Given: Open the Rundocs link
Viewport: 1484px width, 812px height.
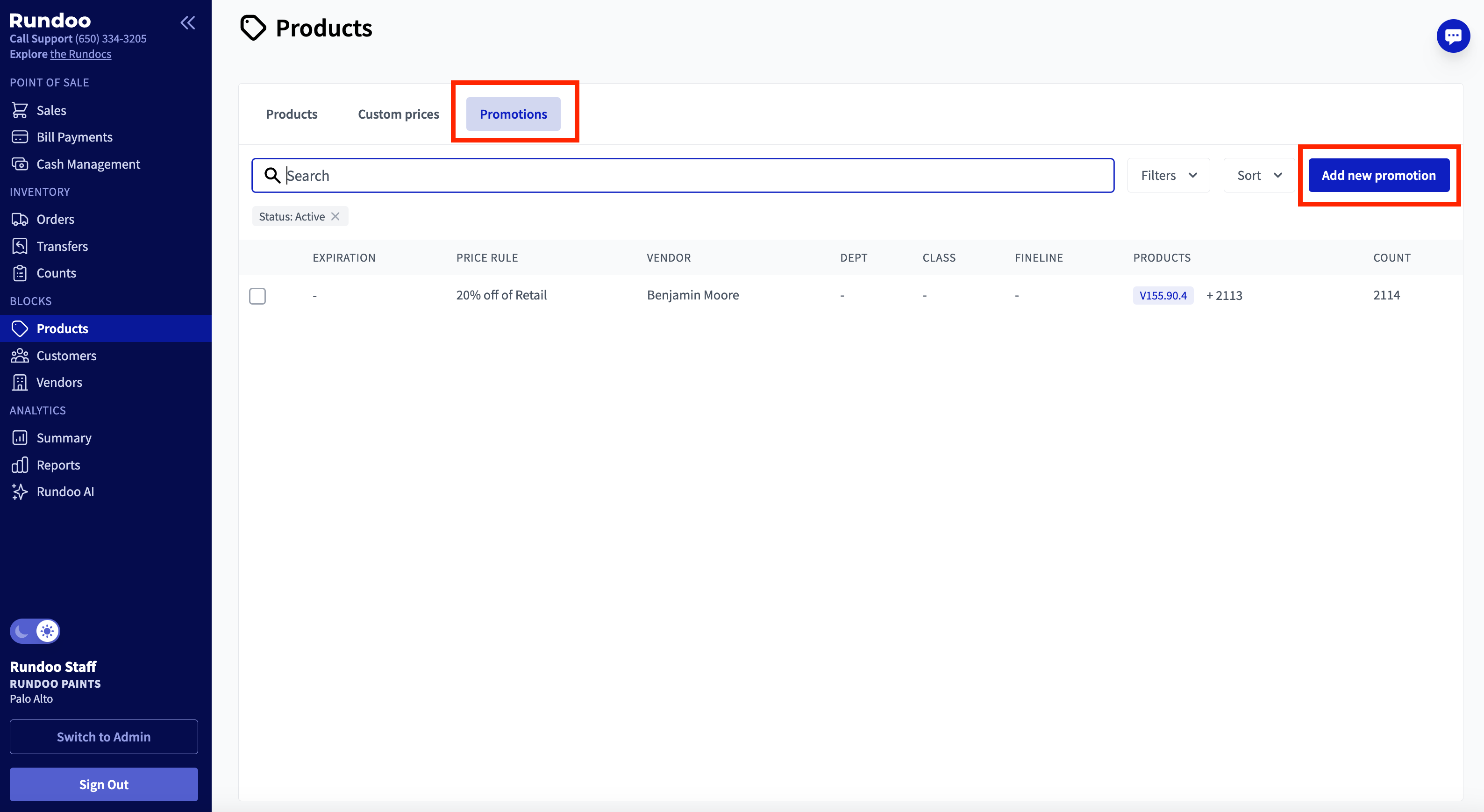Looking at the screenshot, I should (x=81, y=54).
